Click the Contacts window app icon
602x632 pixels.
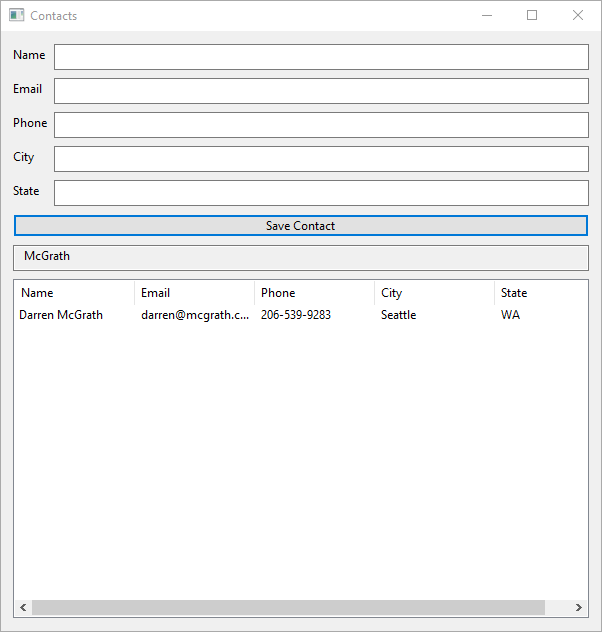click(x=17, y=15)
